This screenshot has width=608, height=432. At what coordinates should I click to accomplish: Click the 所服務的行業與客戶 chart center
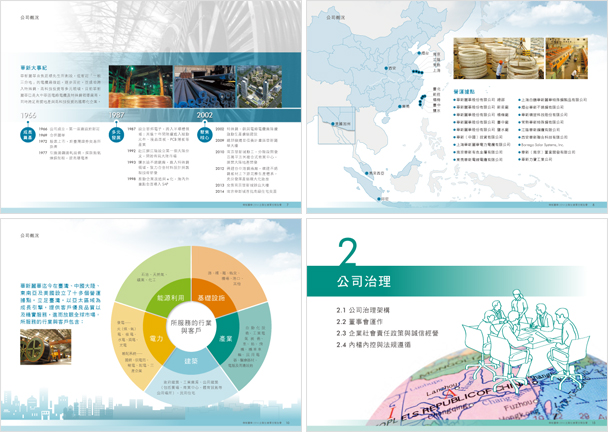[191, 327]
